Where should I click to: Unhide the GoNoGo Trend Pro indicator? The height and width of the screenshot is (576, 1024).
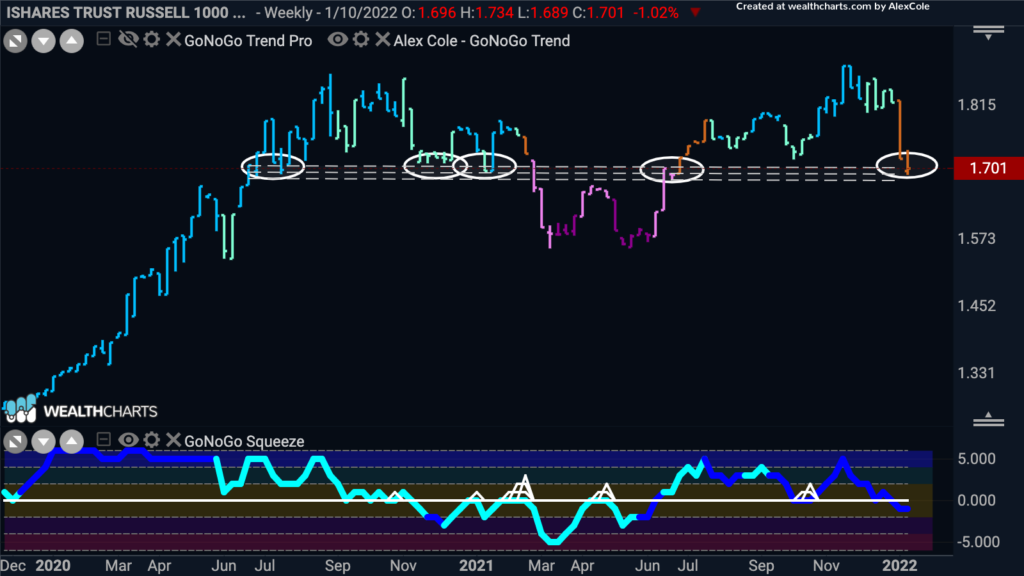click(x=128, y=40)
